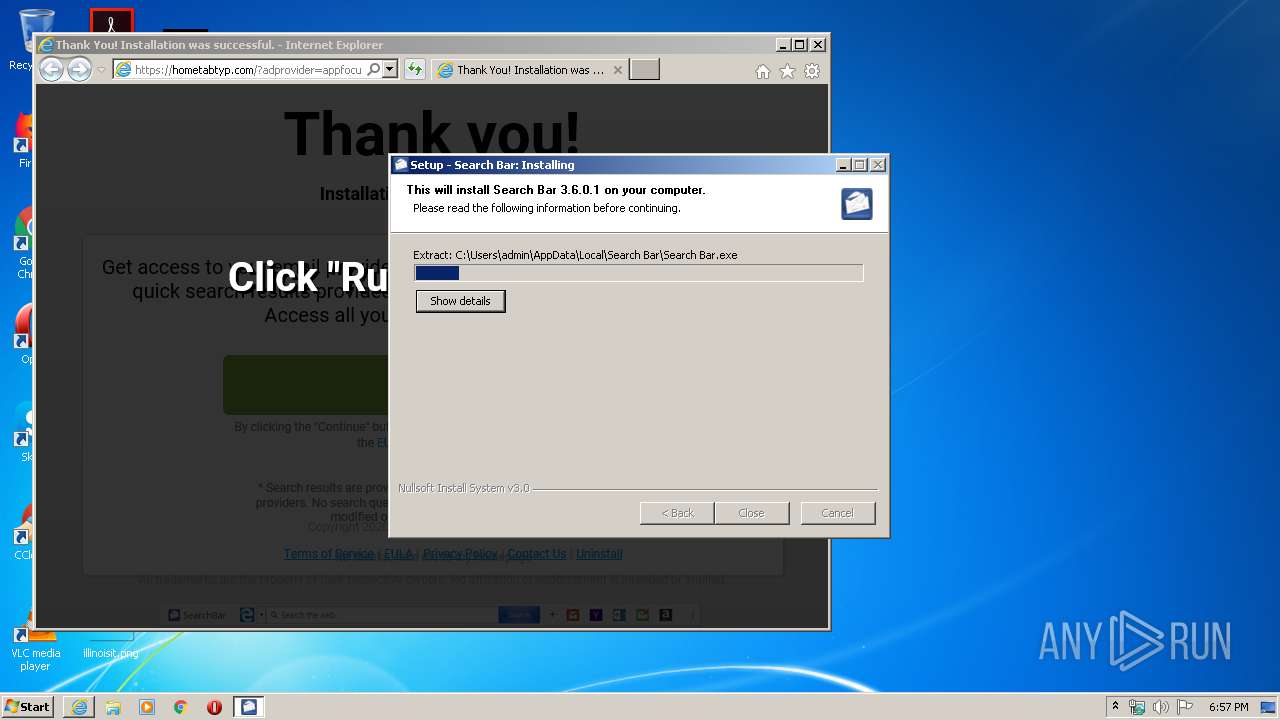Click the Setup window title bar icon
1280x720 pixels.
[x=401, y=165]
